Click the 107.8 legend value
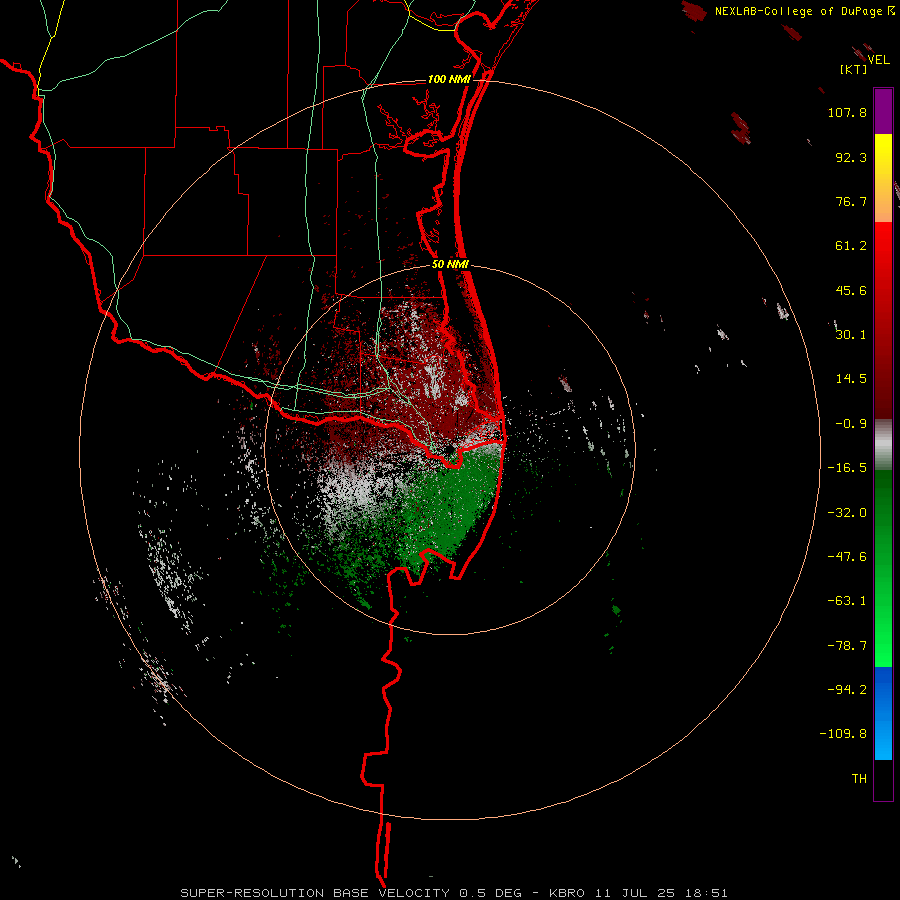Image resolution: width=900 pixels, height=900 pixels. 847,112
